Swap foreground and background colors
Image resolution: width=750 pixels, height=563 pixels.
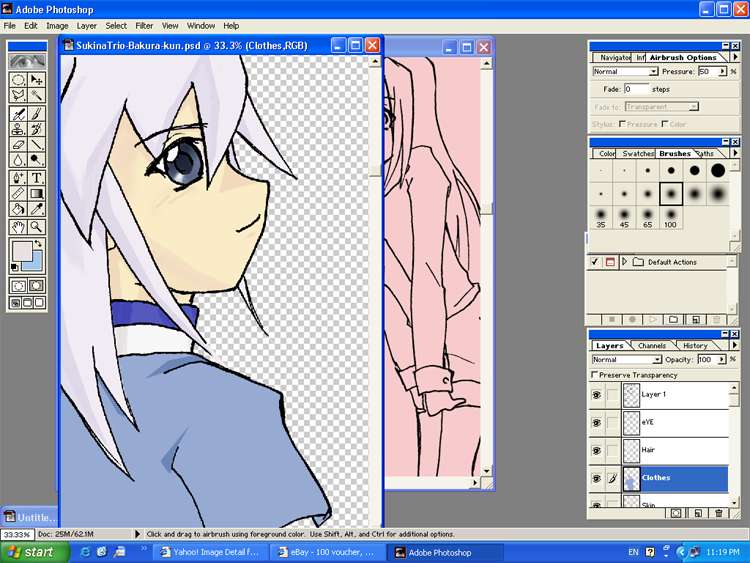(x=38, y=244)
